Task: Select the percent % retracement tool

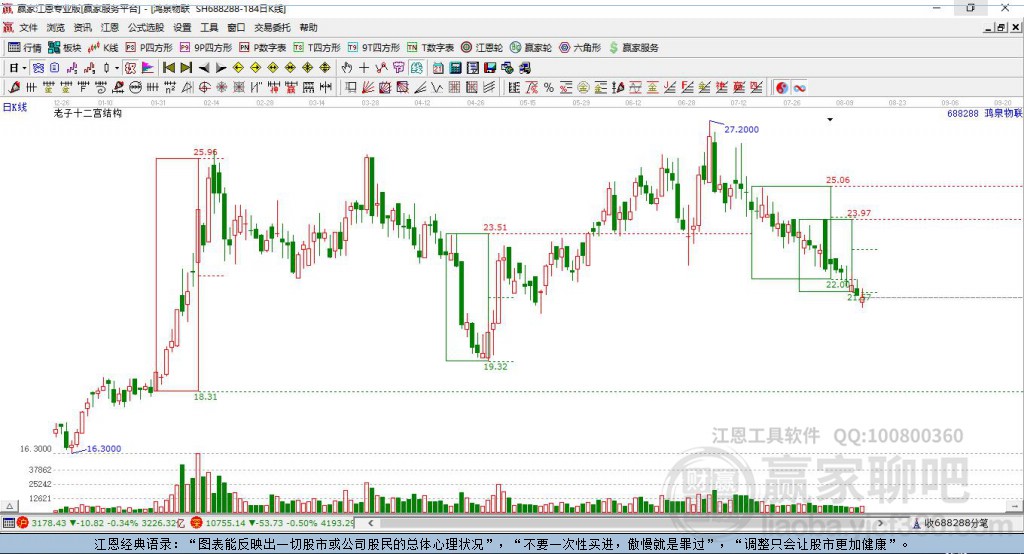Action: [549, 88]
